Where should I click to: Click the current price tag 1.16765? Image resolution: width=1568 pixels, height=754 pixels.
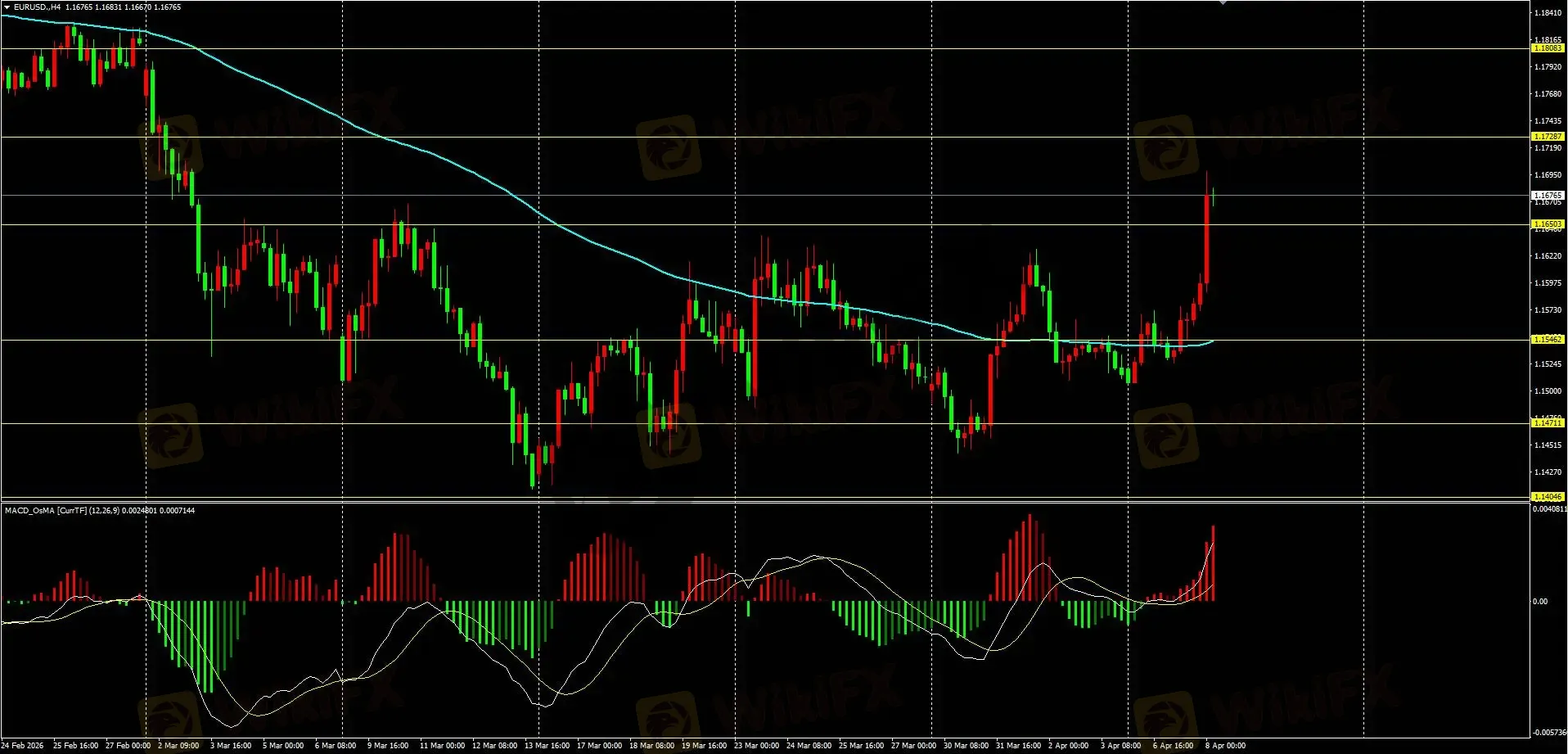point(1548,196)
